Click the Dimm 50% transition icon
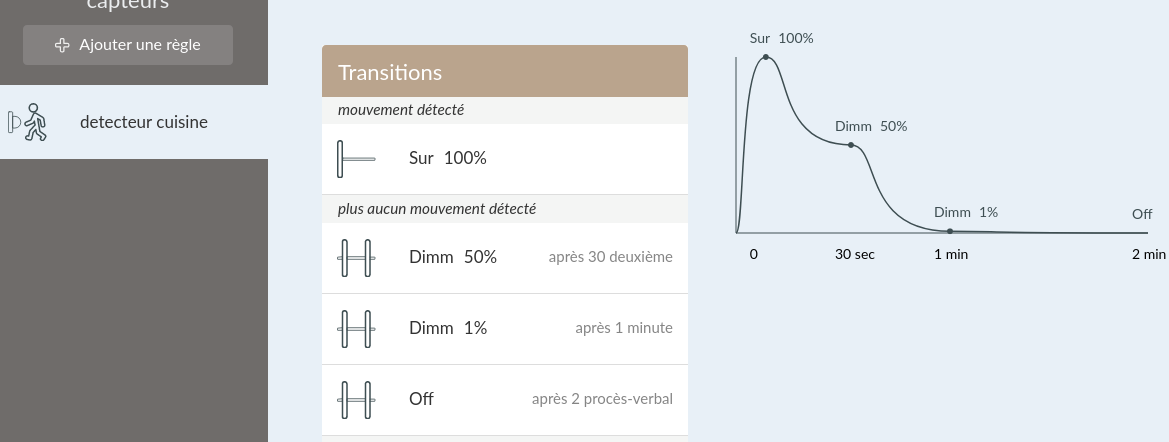The height and width of the screenshot is (442, 1169). (356, 258)
